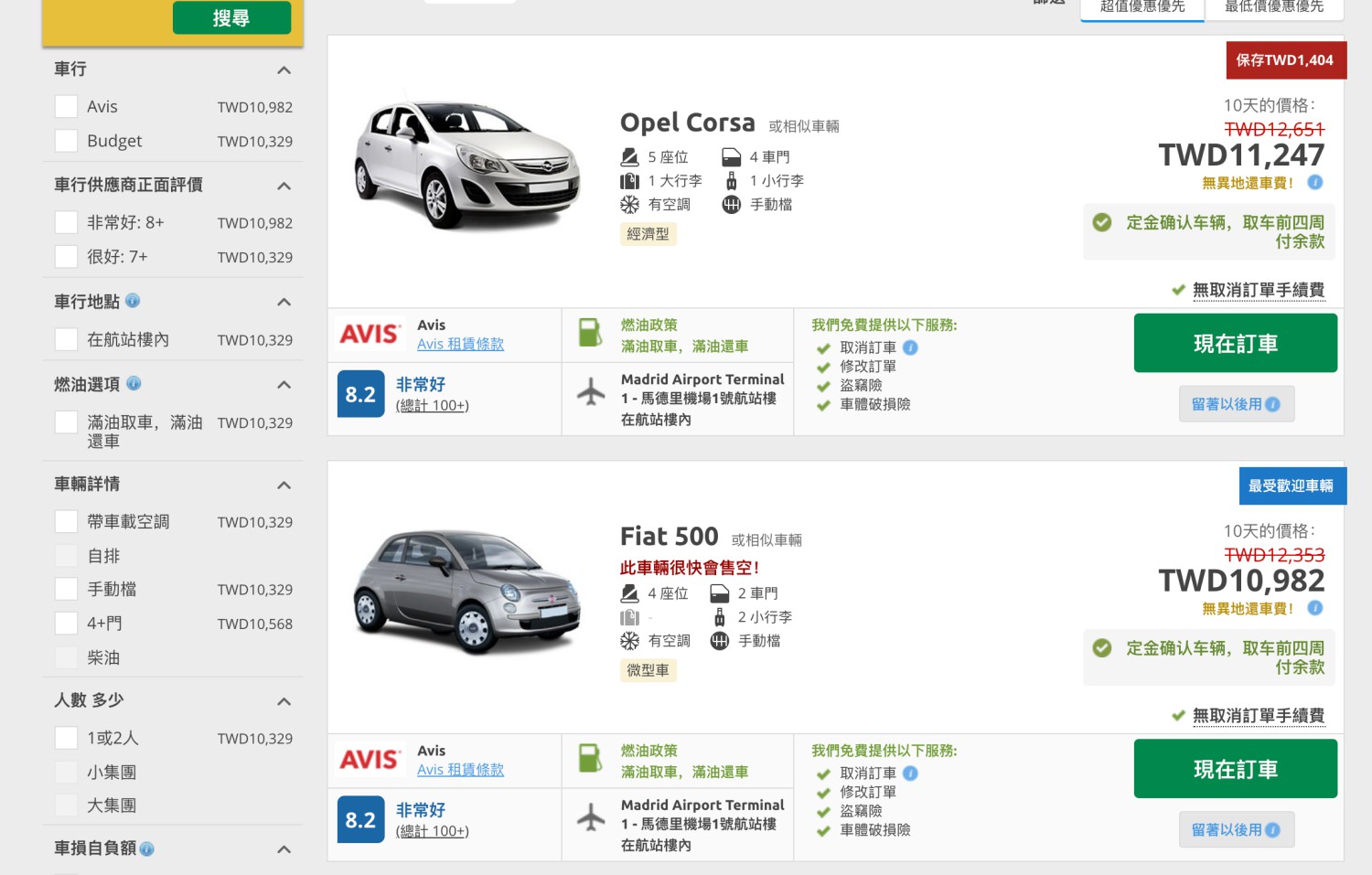
Task: Save Fiat 500 with 留著以後用
Action: (x=1237, y=830)
